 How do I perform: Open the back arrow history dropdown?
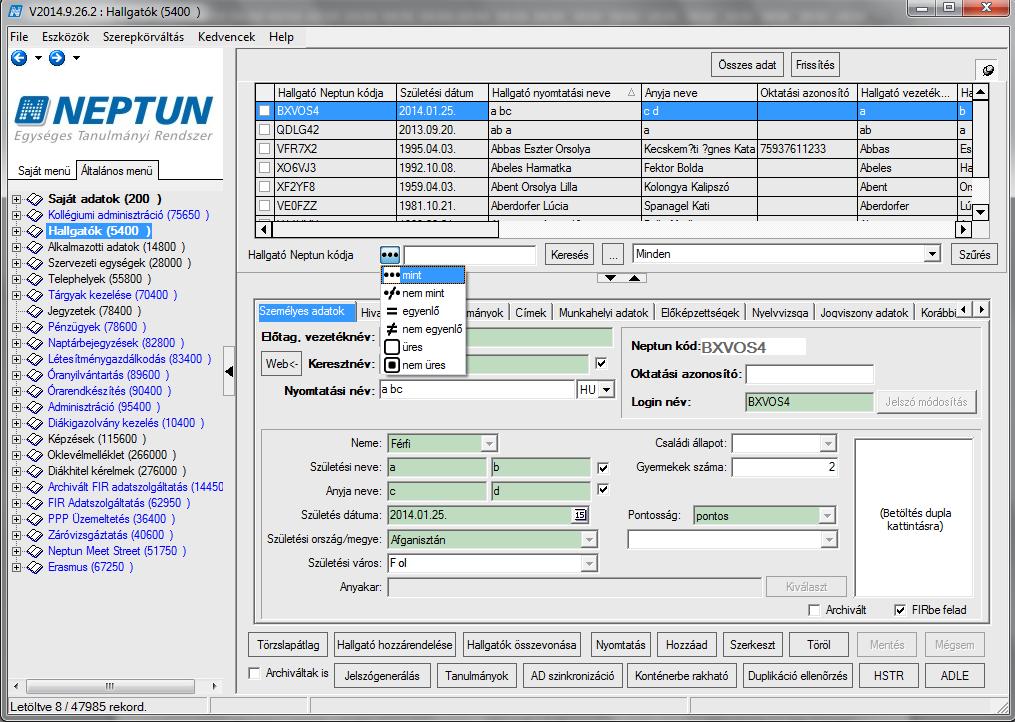[x=38, y=58]
